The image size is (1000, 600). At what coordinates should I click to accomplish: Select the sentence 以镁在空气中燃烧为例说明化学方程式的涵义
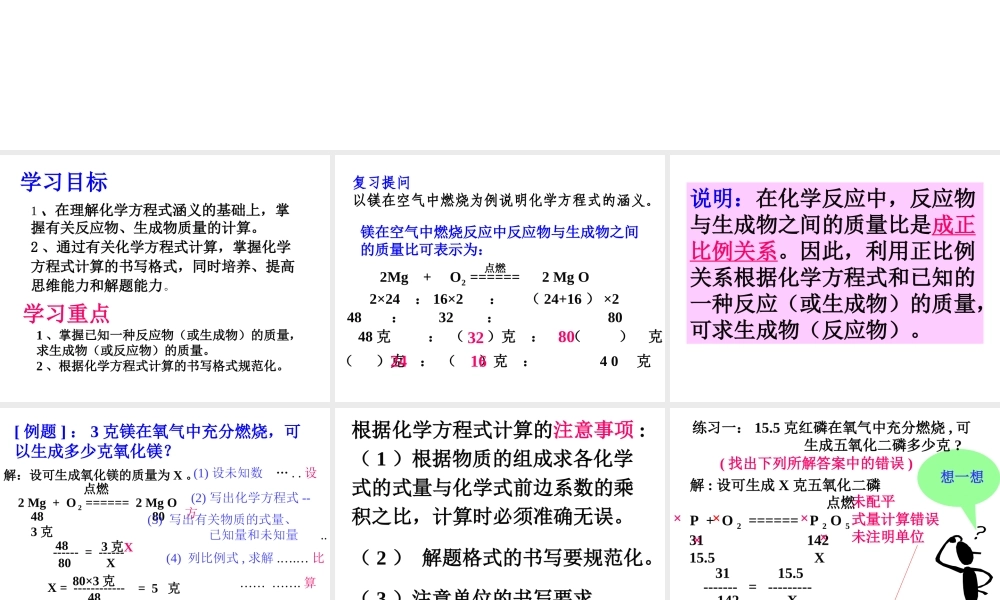pyautogui.click(x=504, y=201)
